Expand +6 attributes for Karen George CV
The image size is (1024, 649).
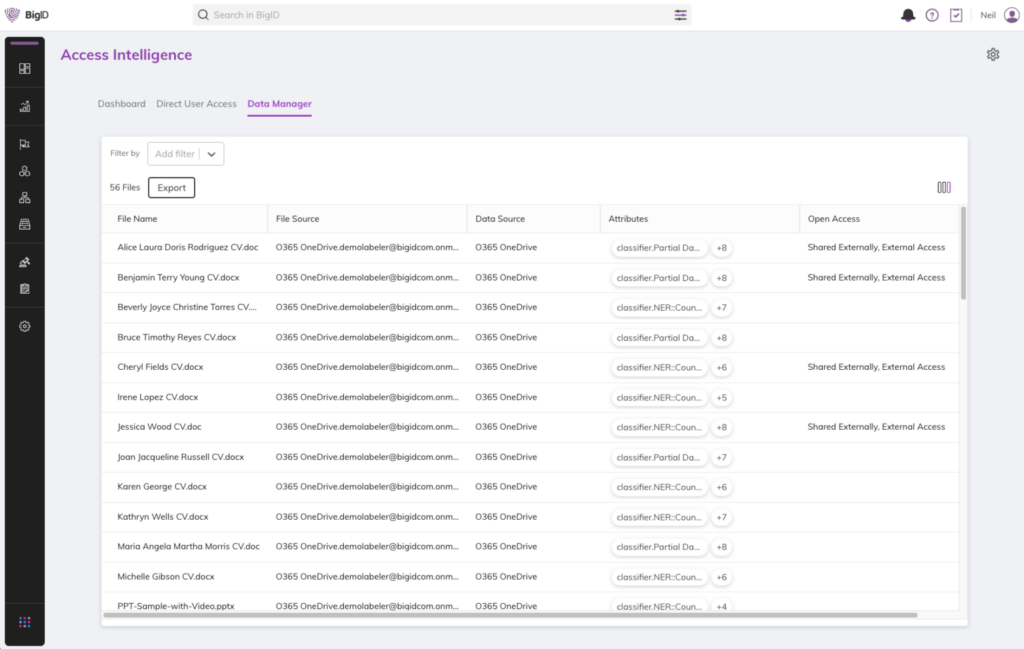coord(722,488)
